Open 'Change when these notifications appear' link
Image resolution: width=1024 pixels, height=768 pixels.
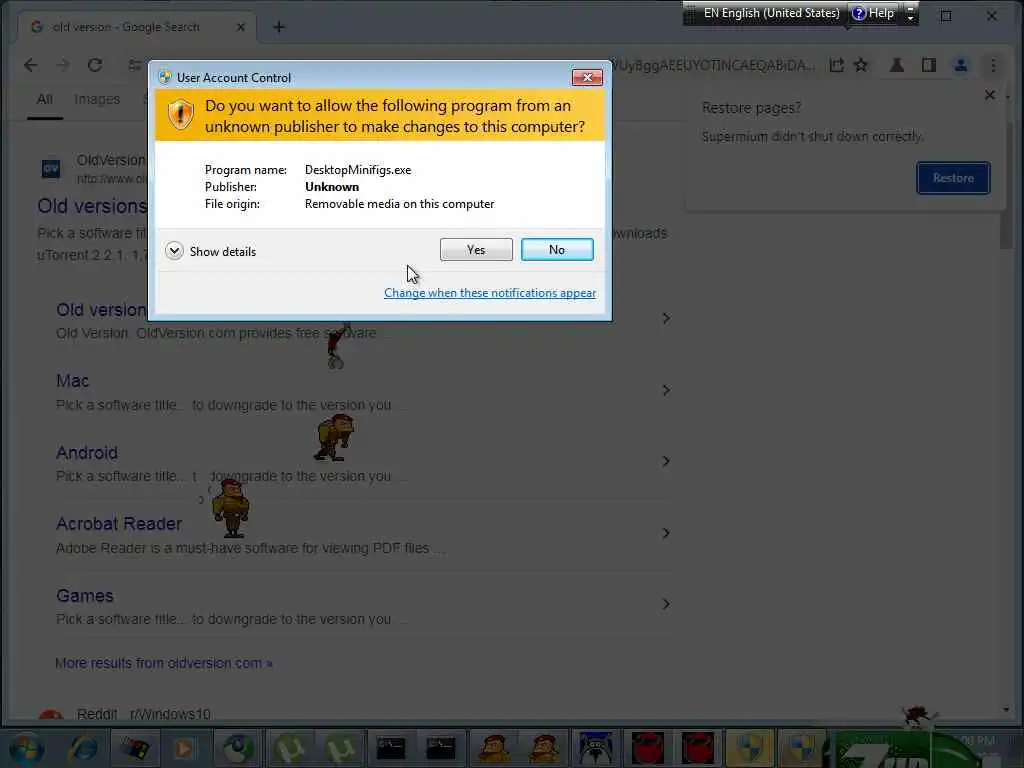point(490,293)
